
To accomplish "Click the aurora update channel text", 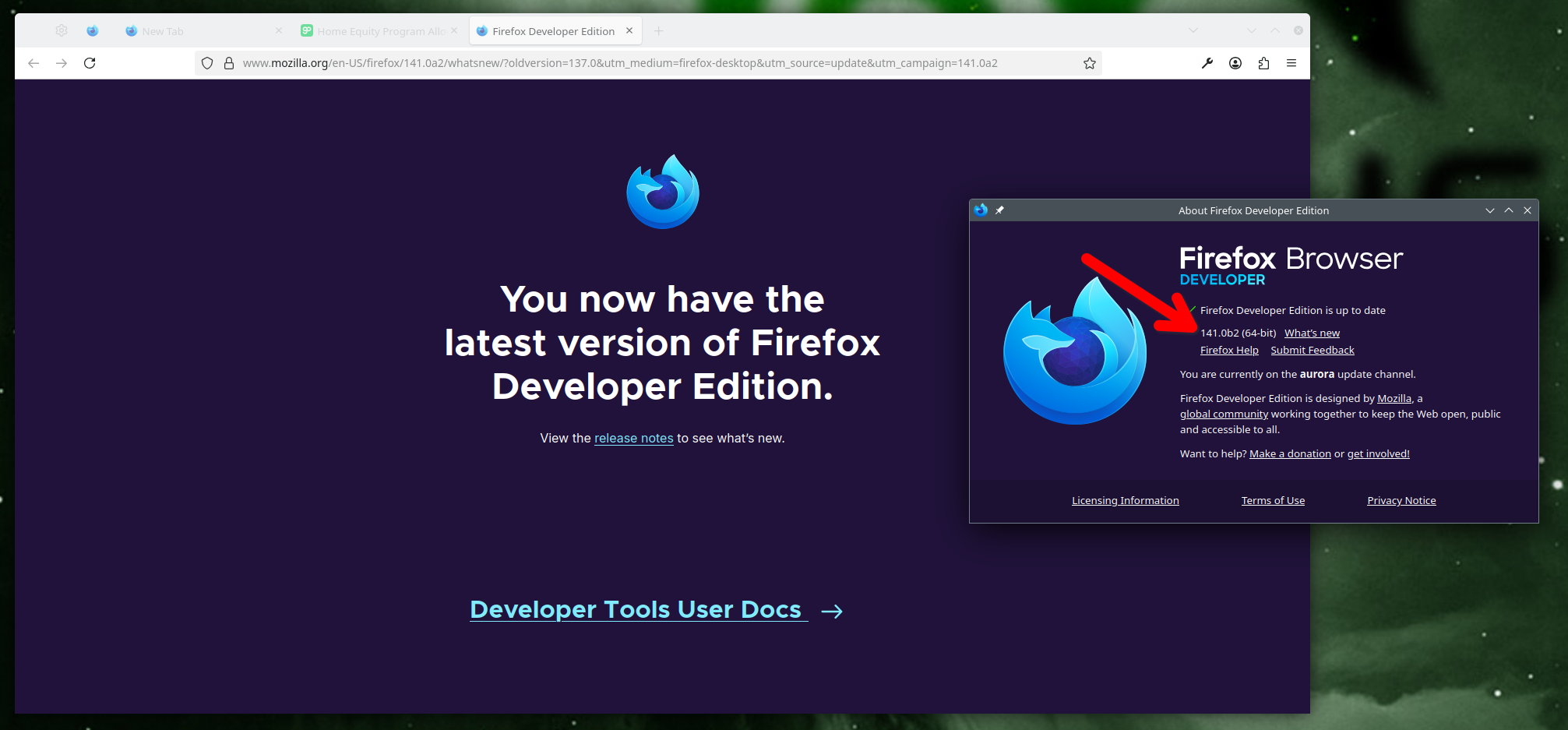I will (x=1298, y=375).
